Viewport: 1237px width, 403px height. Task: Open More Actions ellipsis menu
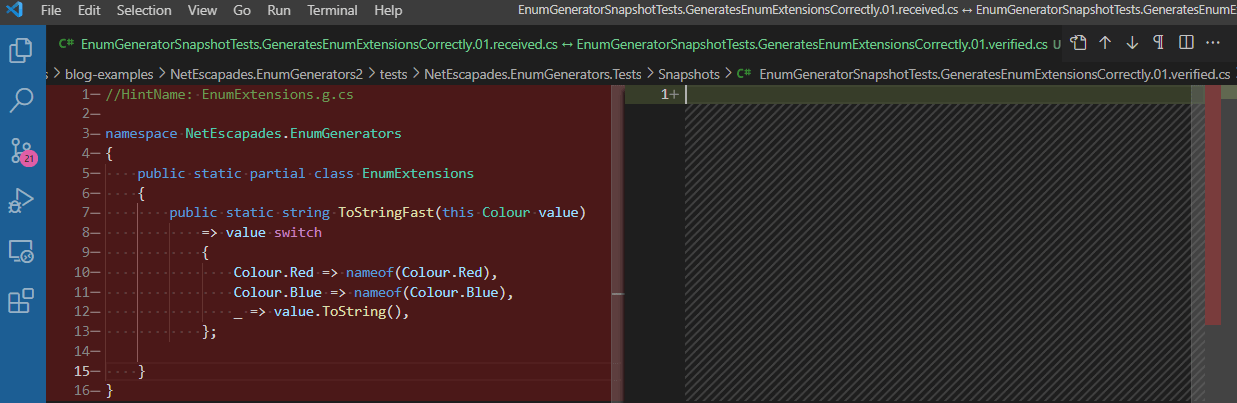point(1213,43)
